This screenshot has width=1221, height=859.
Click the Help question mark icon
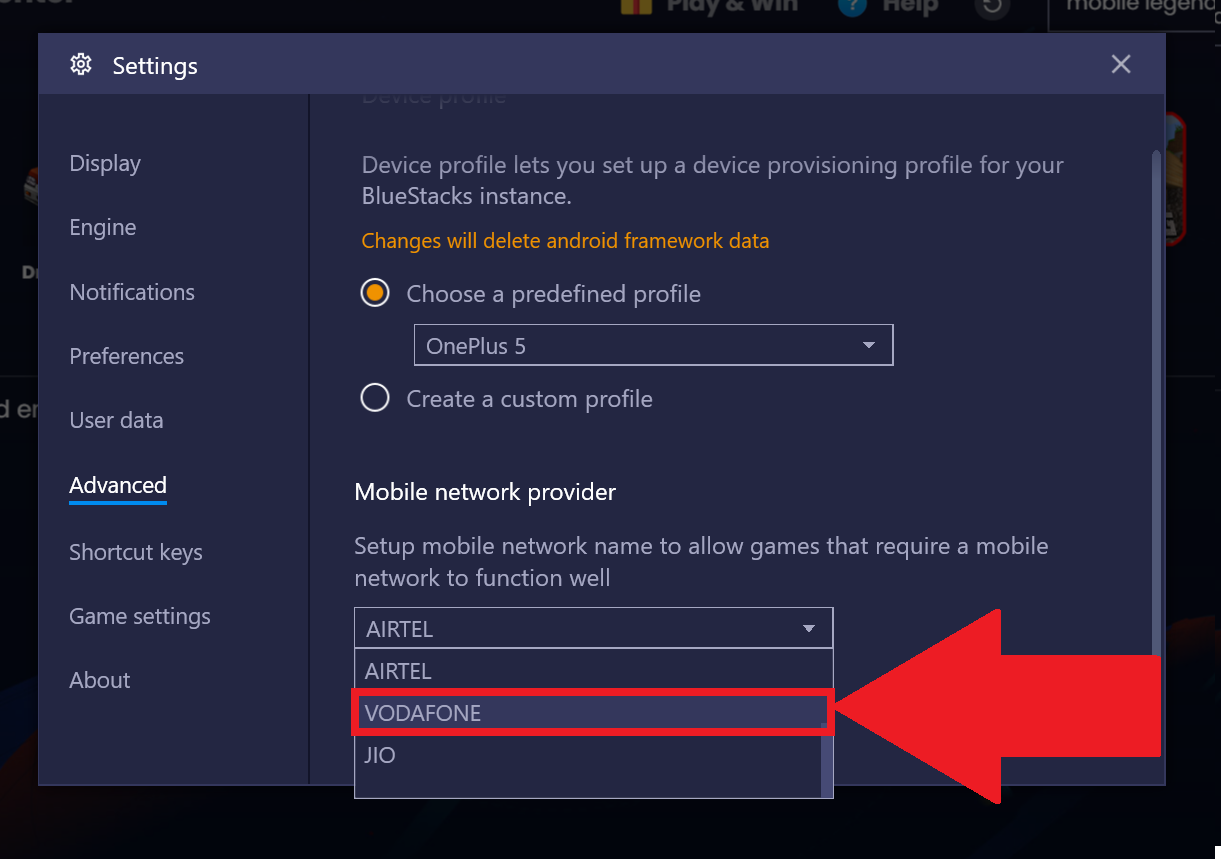852,6
